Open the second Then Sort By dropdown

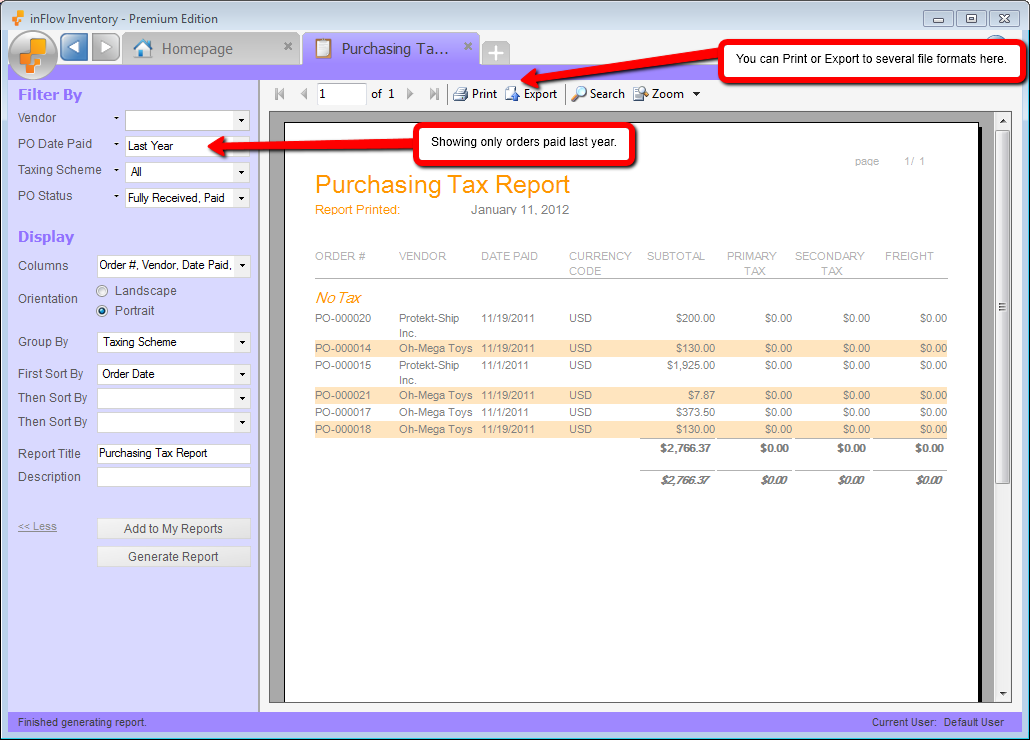point(242,422)
